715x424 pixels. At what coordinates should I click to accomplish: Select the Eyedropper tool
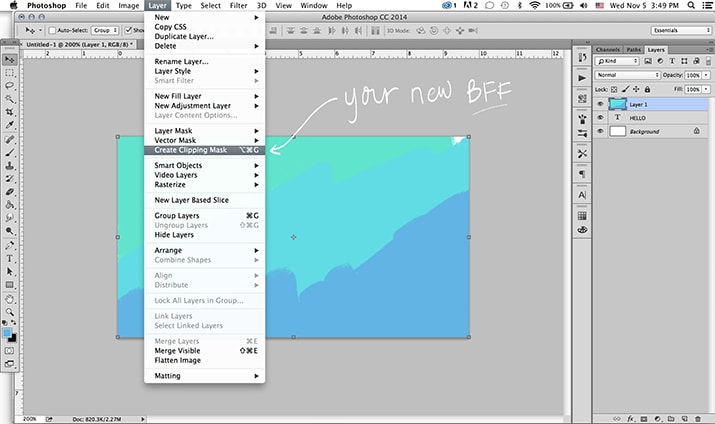[10, 125]
